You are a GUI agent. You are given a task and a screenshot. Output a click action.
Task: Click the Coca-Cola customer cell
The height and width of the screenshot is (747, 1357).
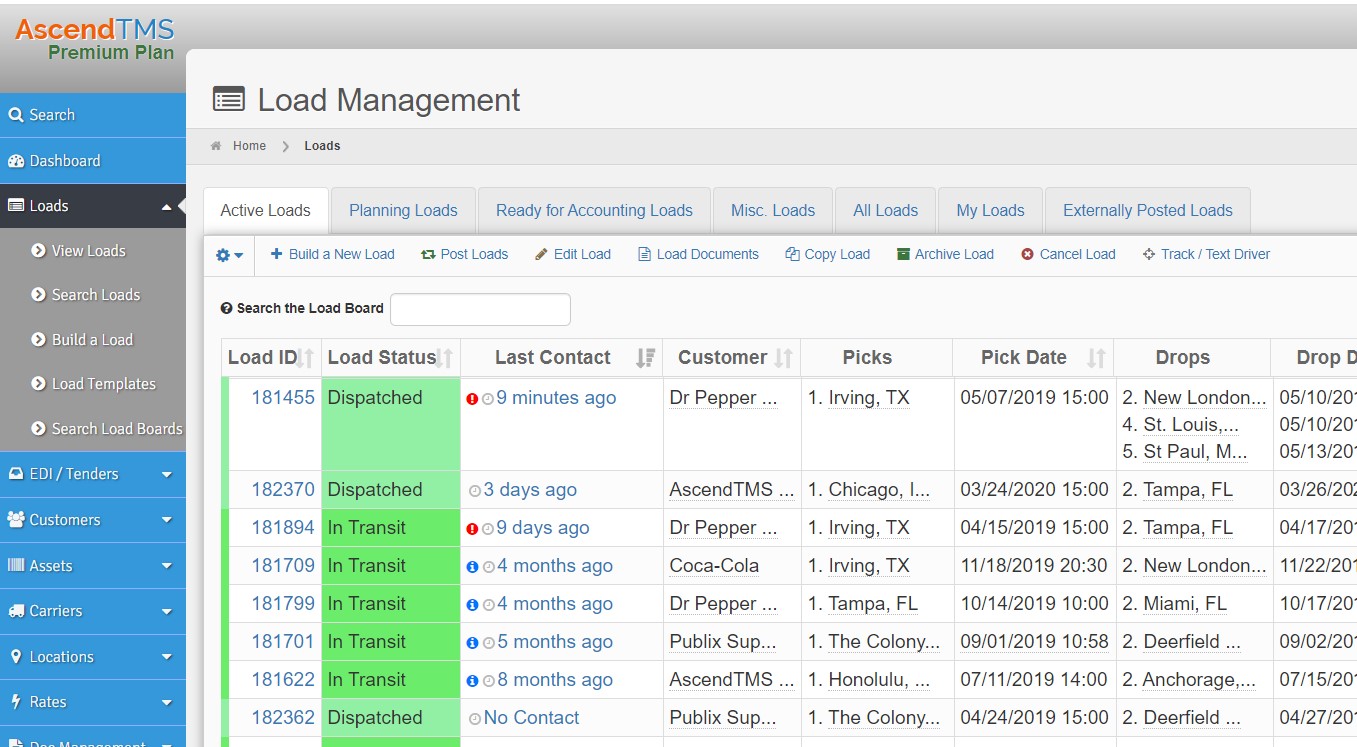(714, 566)
